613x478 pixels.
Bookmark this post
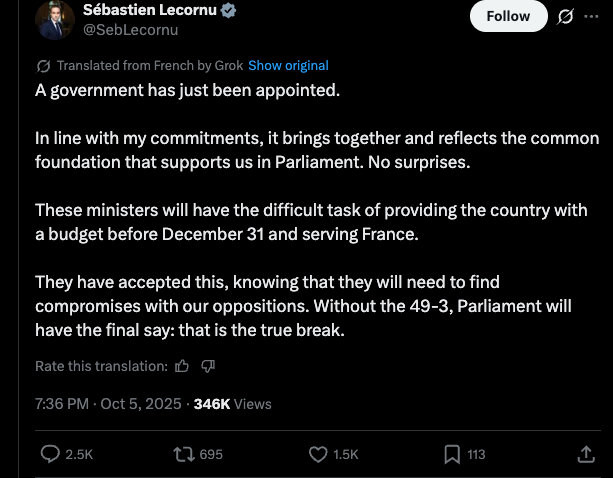tap(452, 454)
